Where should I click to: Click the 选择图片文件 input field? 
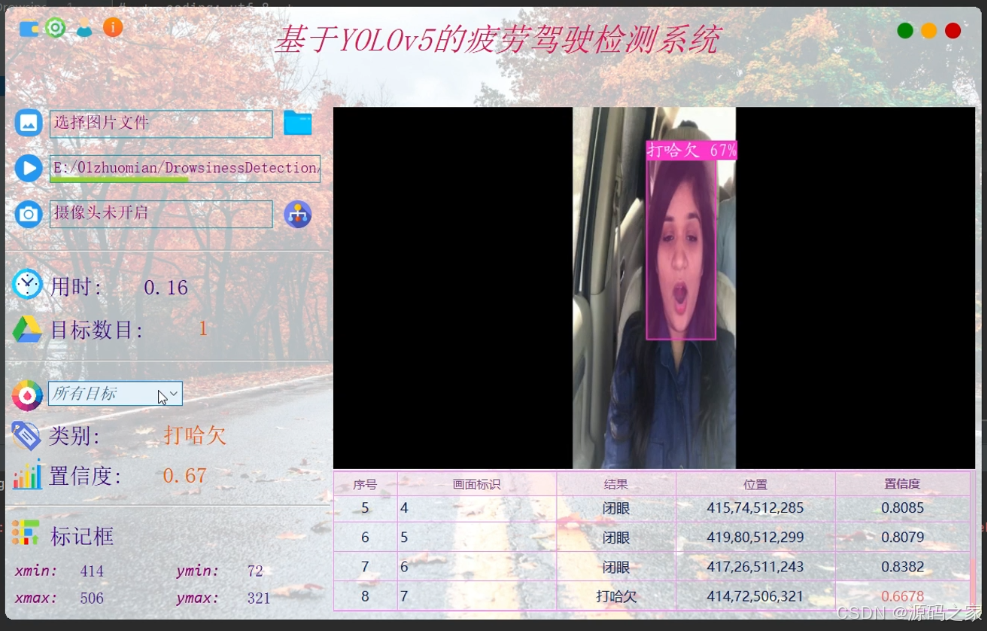click(x=161, y=123)
